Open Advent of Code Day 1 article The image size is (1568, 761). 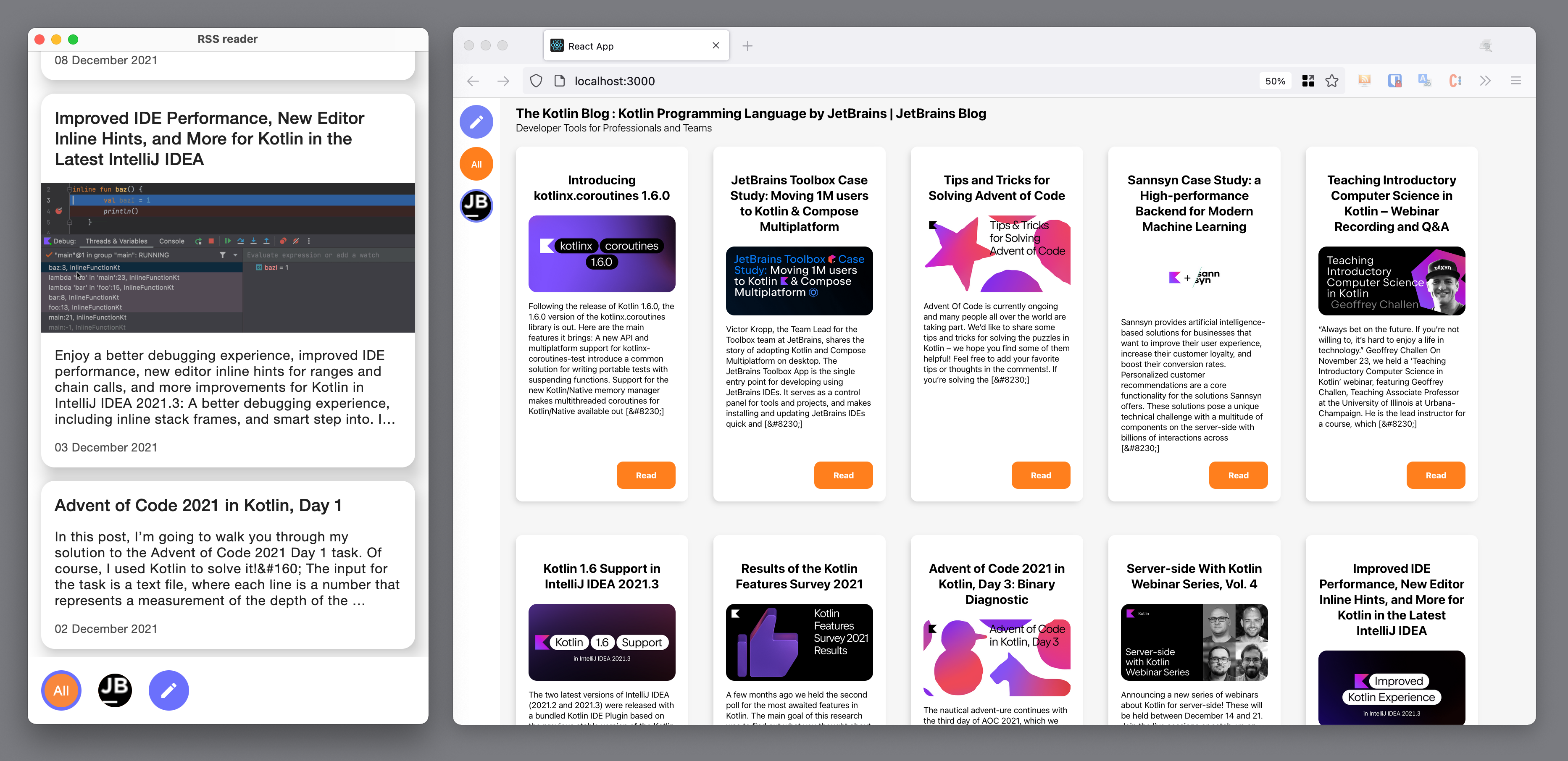coord(198,506)
